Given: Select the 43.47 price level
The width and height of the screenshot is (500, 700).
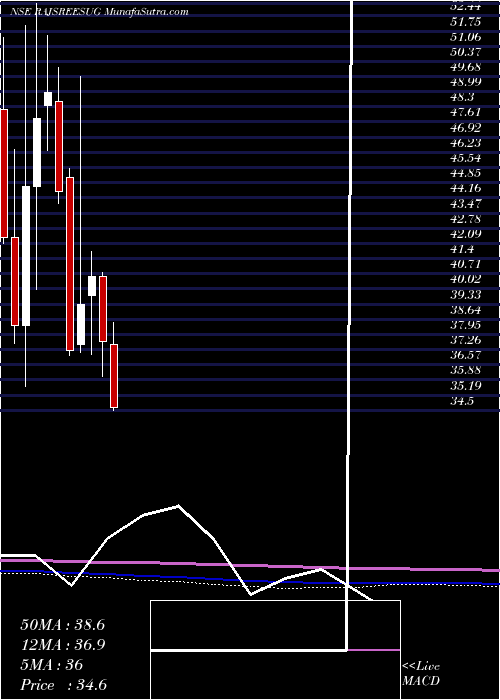Looking at the screenshot, I should tap(466, 204).
